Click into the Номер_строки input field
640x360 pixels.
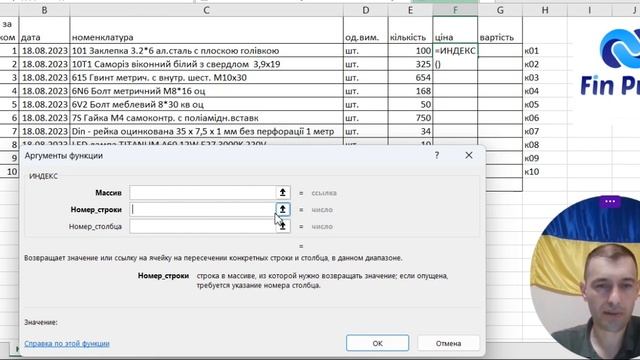(x=202, y=209)
